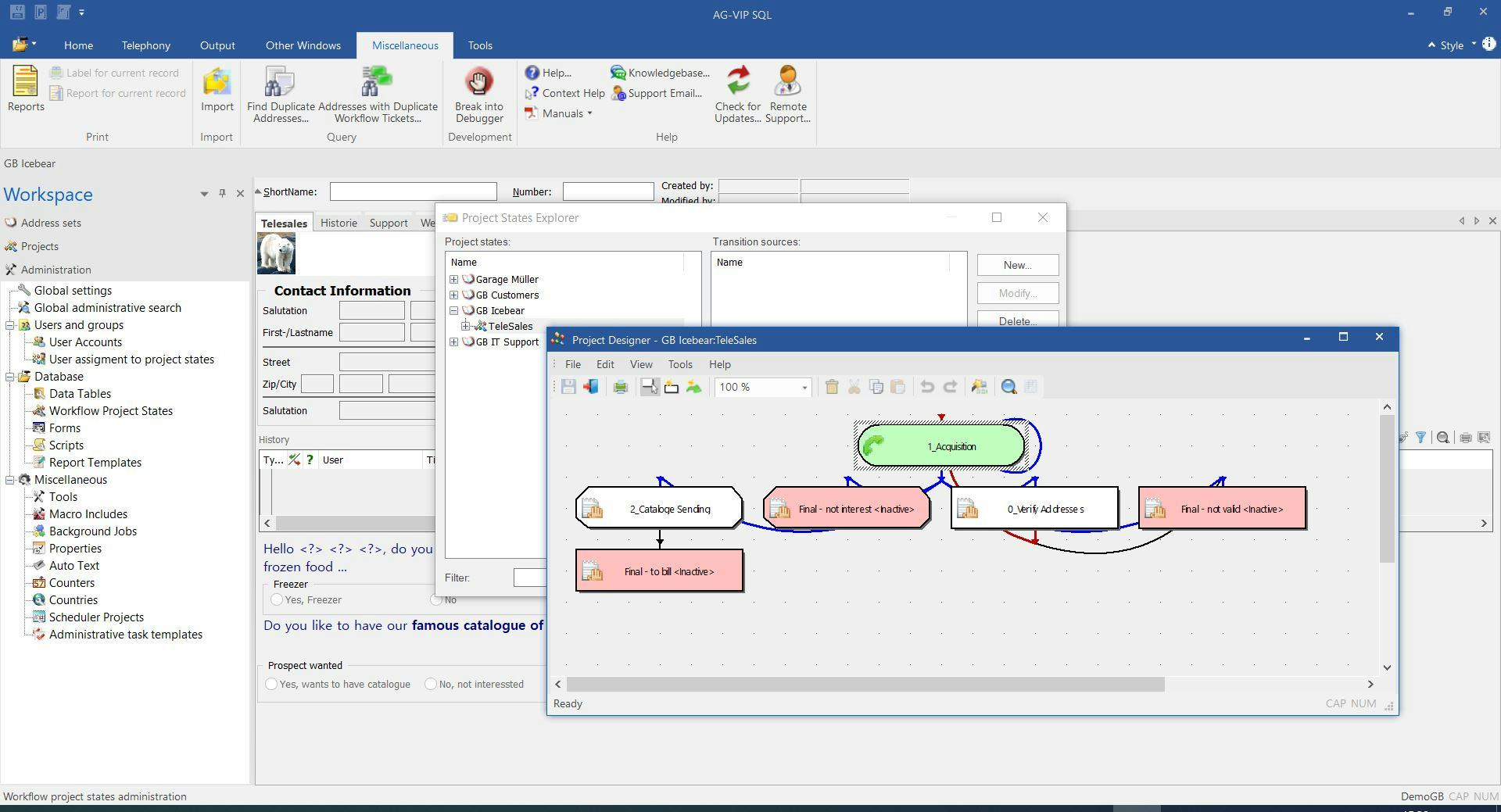Open Background Jobs in the Miscellaneous tree
The width and height of the screenshot is (1501, 812).
coord(92,531)
